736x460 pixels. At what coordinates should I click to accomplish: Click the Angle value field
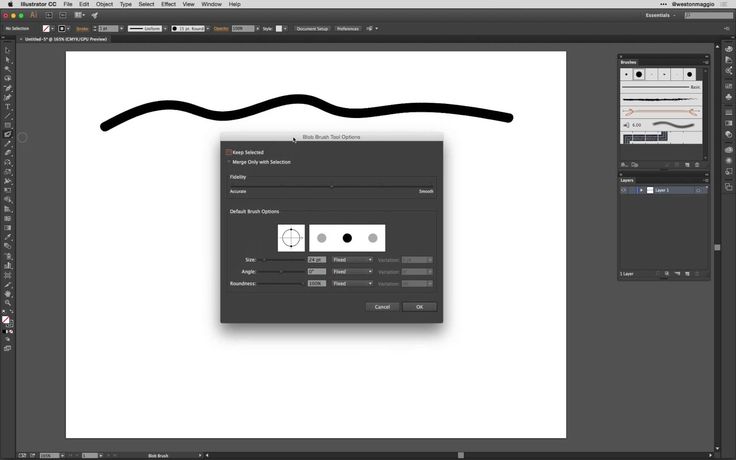coord(317,272)
